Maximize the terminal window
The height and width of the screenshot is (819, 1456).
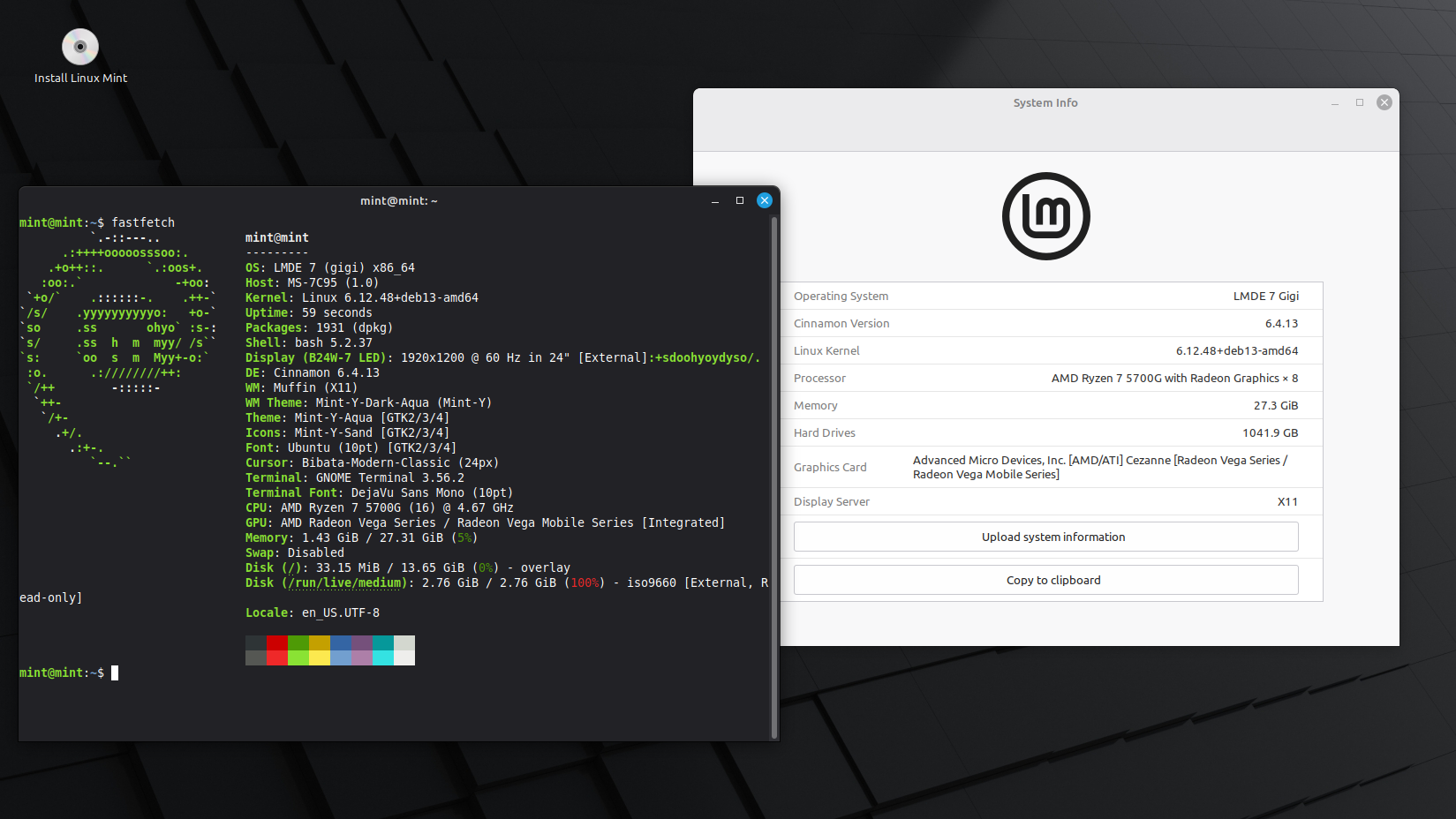pyautogui.click(x=740, y=200)
